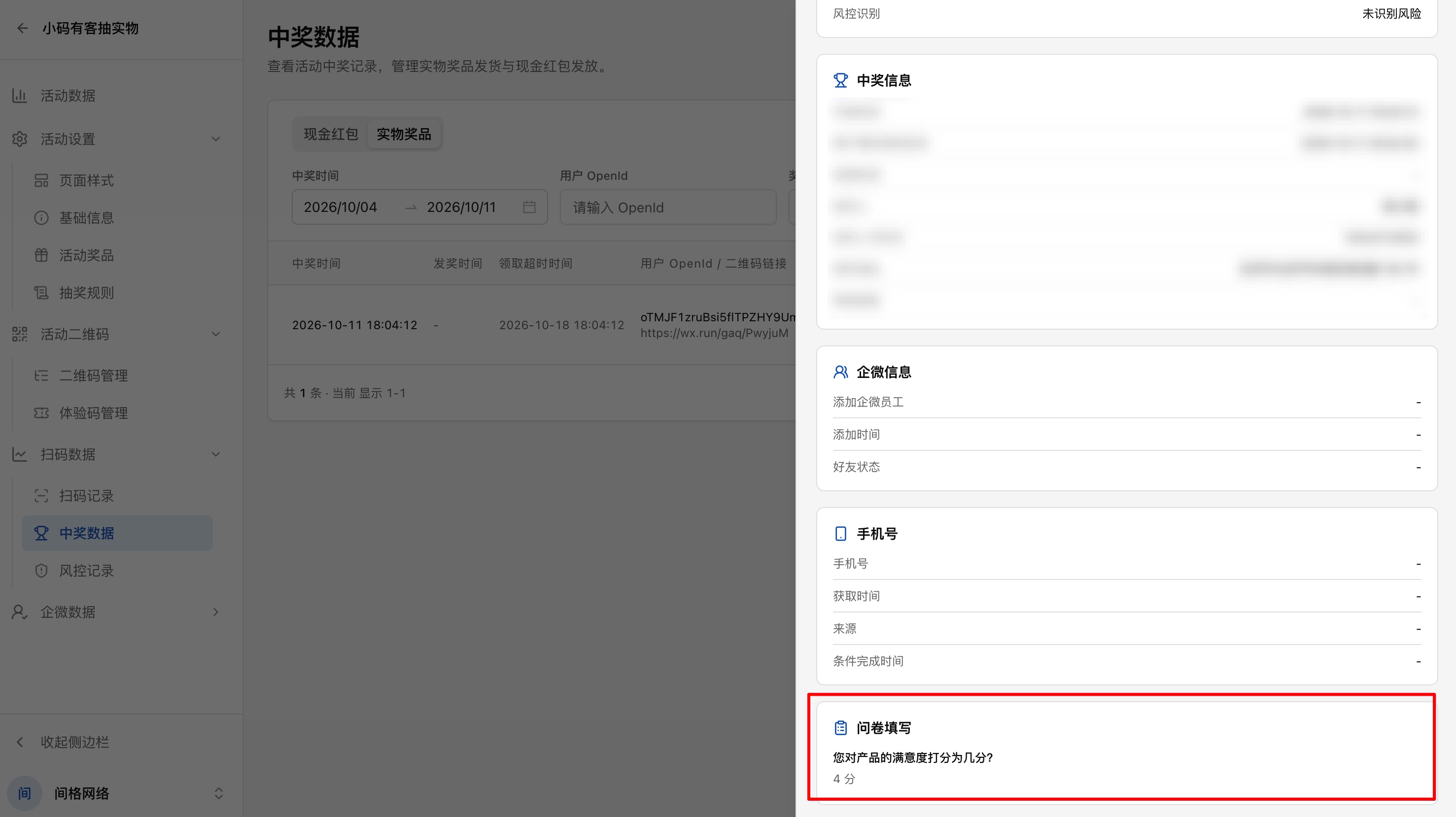Click the 中奖时间 cell 2026-10-11 18:04:12
Viewport: 1456px width, 817px height.
(x=354, y=325)
